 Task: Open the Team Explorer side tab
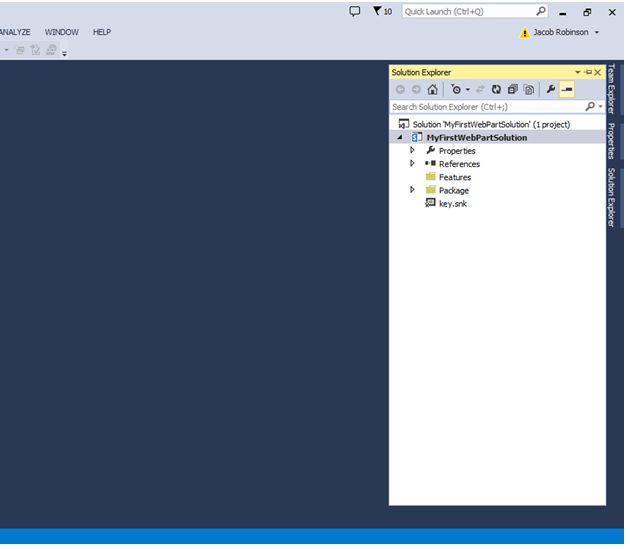click(x=611, y=89)
